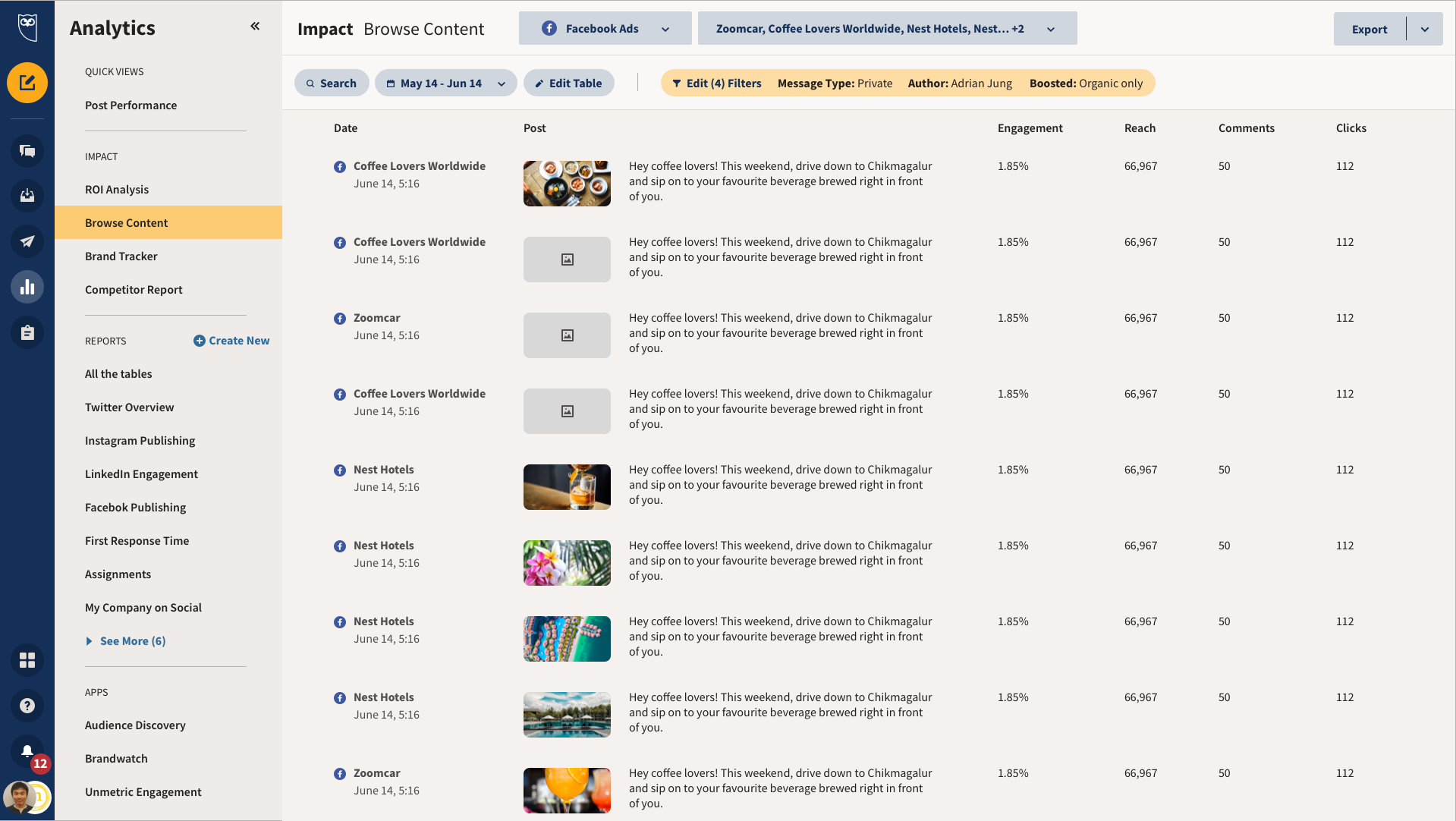
Task: Open Audience Discovery app
Action: [136, 725]
